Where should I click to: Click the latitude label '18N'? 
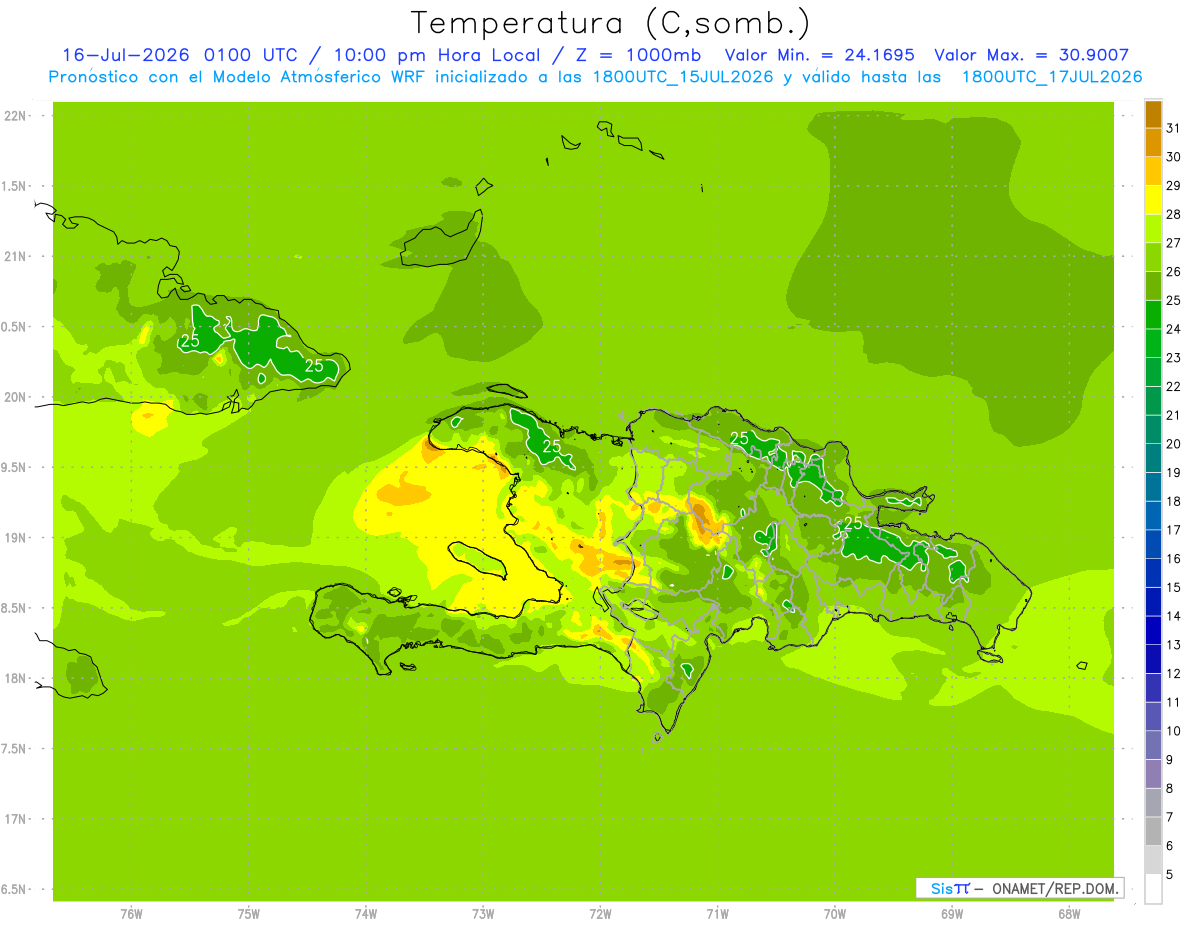(17, 679)
